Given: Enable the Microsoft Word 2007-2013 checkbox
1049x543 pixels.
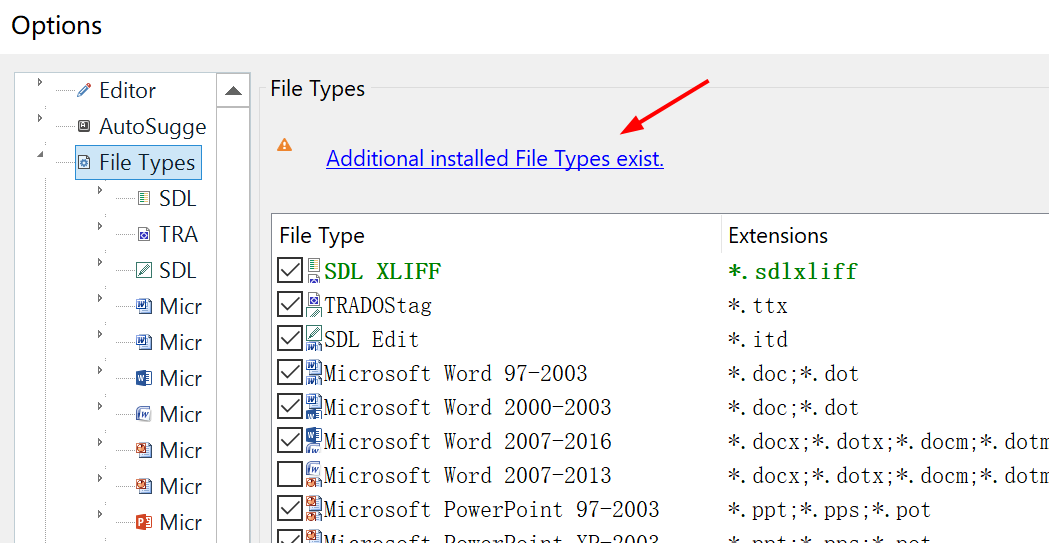Looking at the screenshot, I should click(x=290, y=475).
